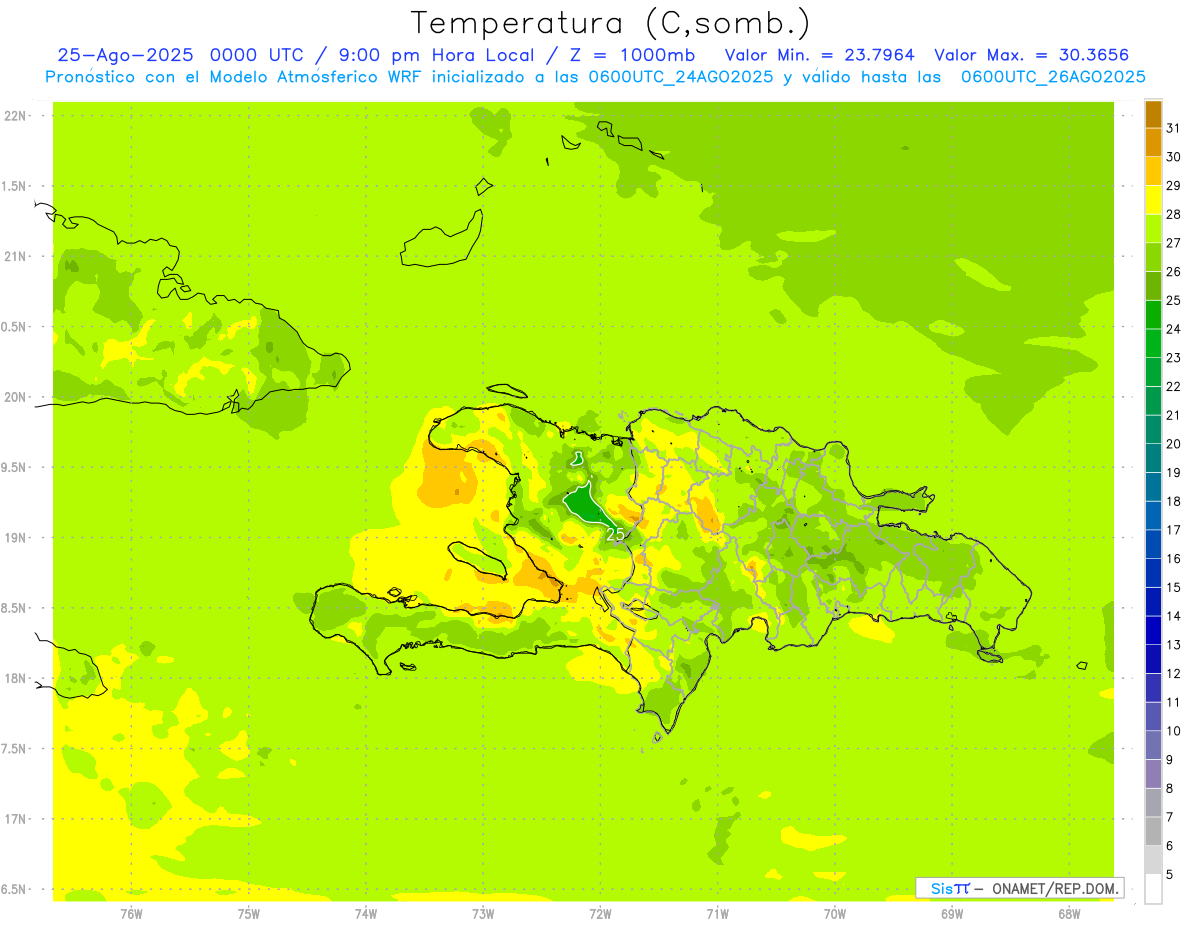Click the "20N" latitude label
Viewport: 1200px width, 927px height.
tap(15, 397)
